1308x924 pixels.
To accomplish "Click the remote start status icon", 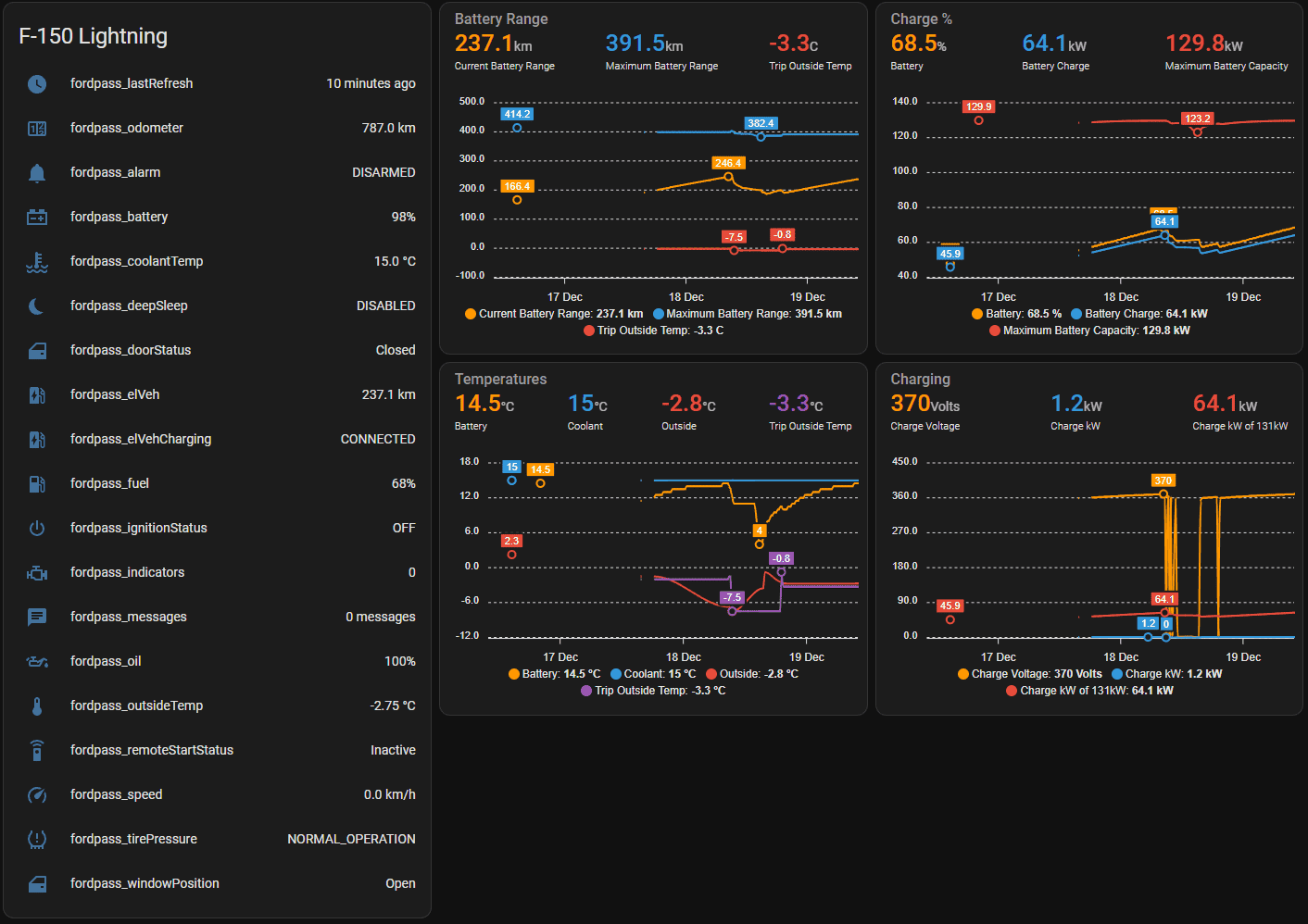I will click(x=37, y=750).
